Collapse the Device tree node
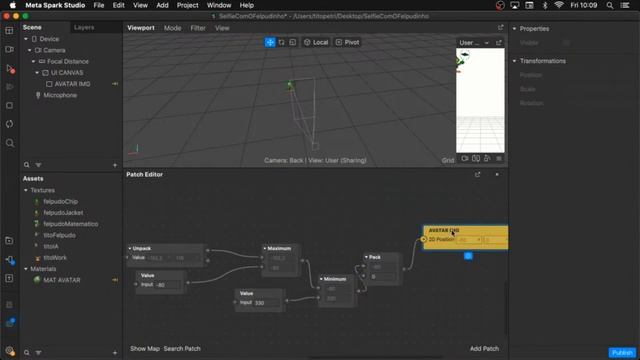 point(26,39)
